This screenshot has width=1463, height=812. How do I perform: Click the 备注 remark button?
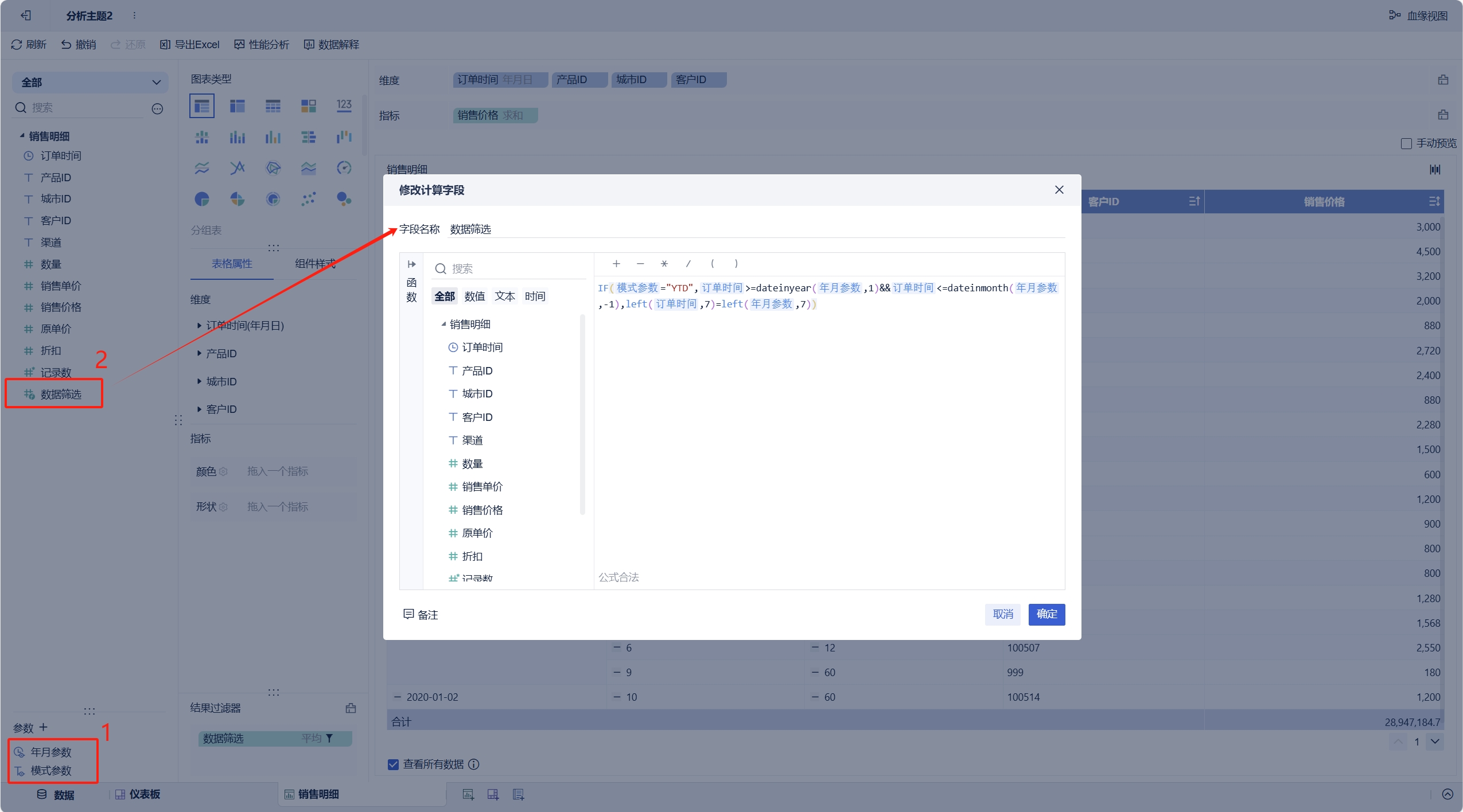[421, 615]
